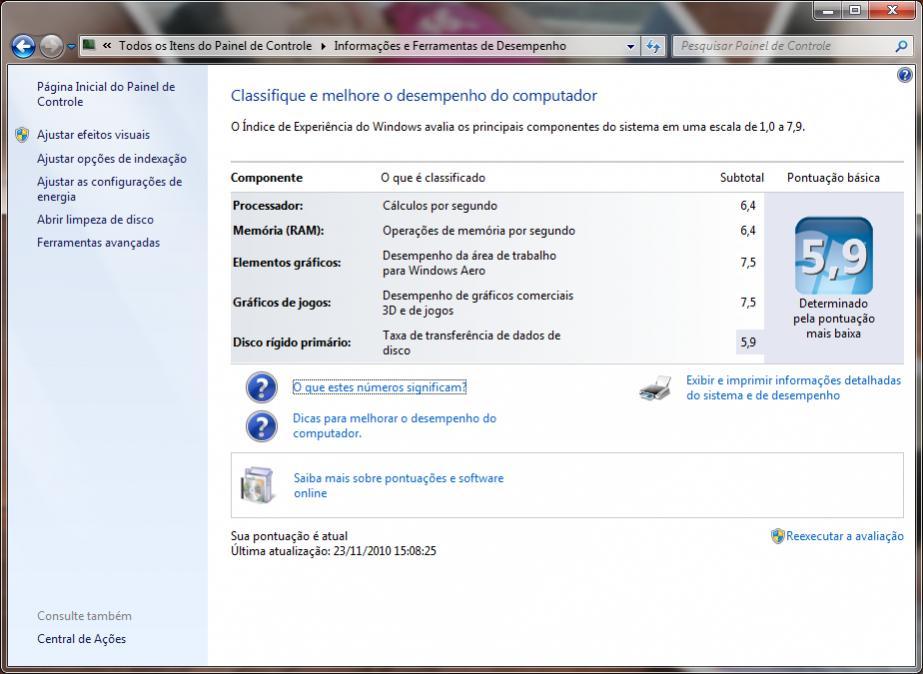The image size is (923, 674).
Task: Open 'Ajustar efeitos visuais' link
Action: click(94, 135)
